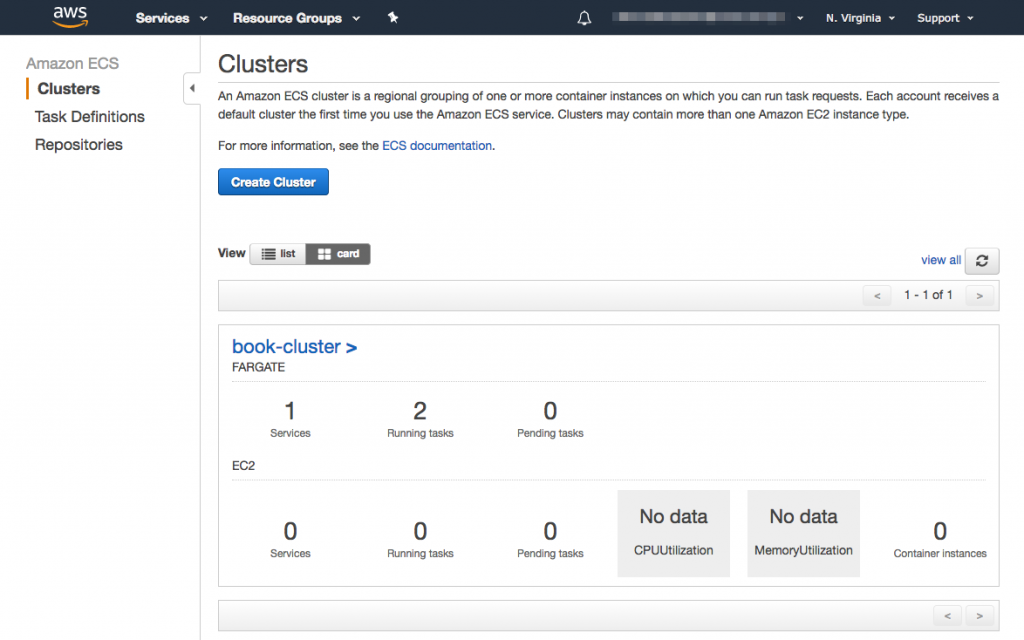Click the '1 - 1 of 1' pagination text
Image resolution: width=1024 pixels, height=640 pixels.
click(928, 295)
